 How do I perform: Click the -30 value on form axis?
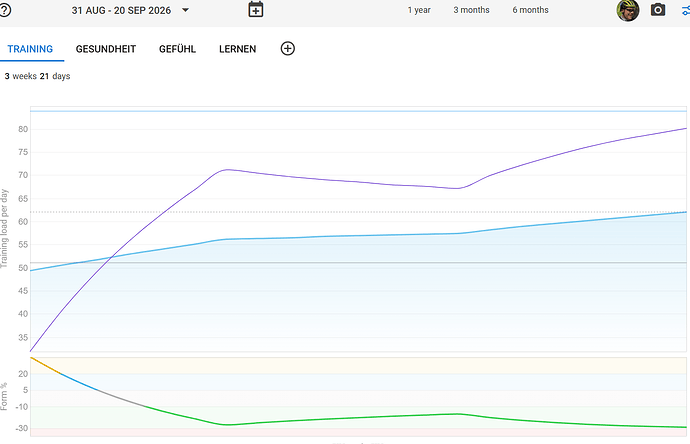[x=22, y=429]
